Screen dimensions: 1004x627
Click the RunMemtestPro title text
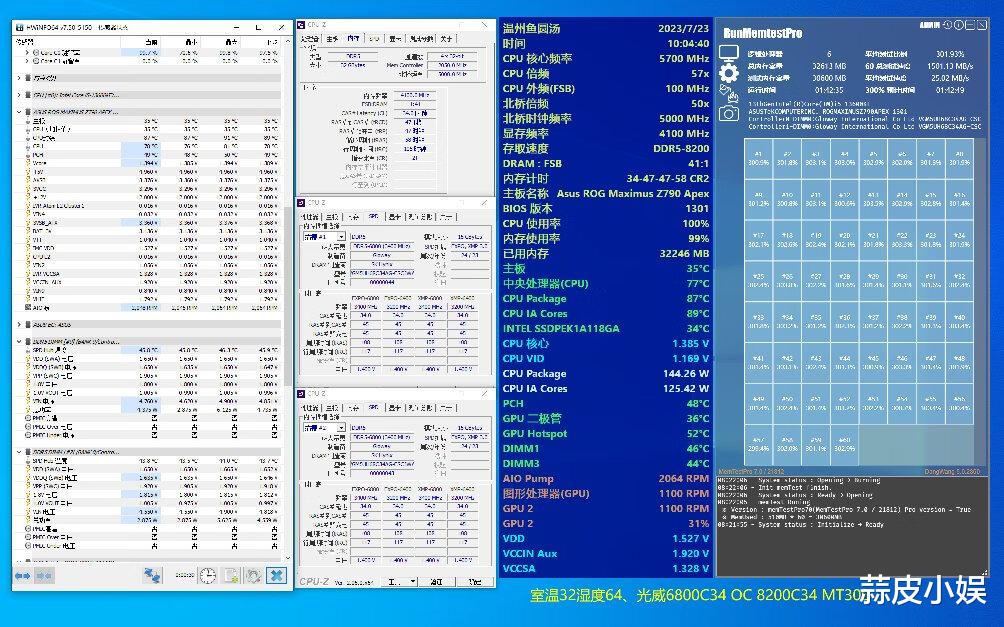[x=762, y=33]
